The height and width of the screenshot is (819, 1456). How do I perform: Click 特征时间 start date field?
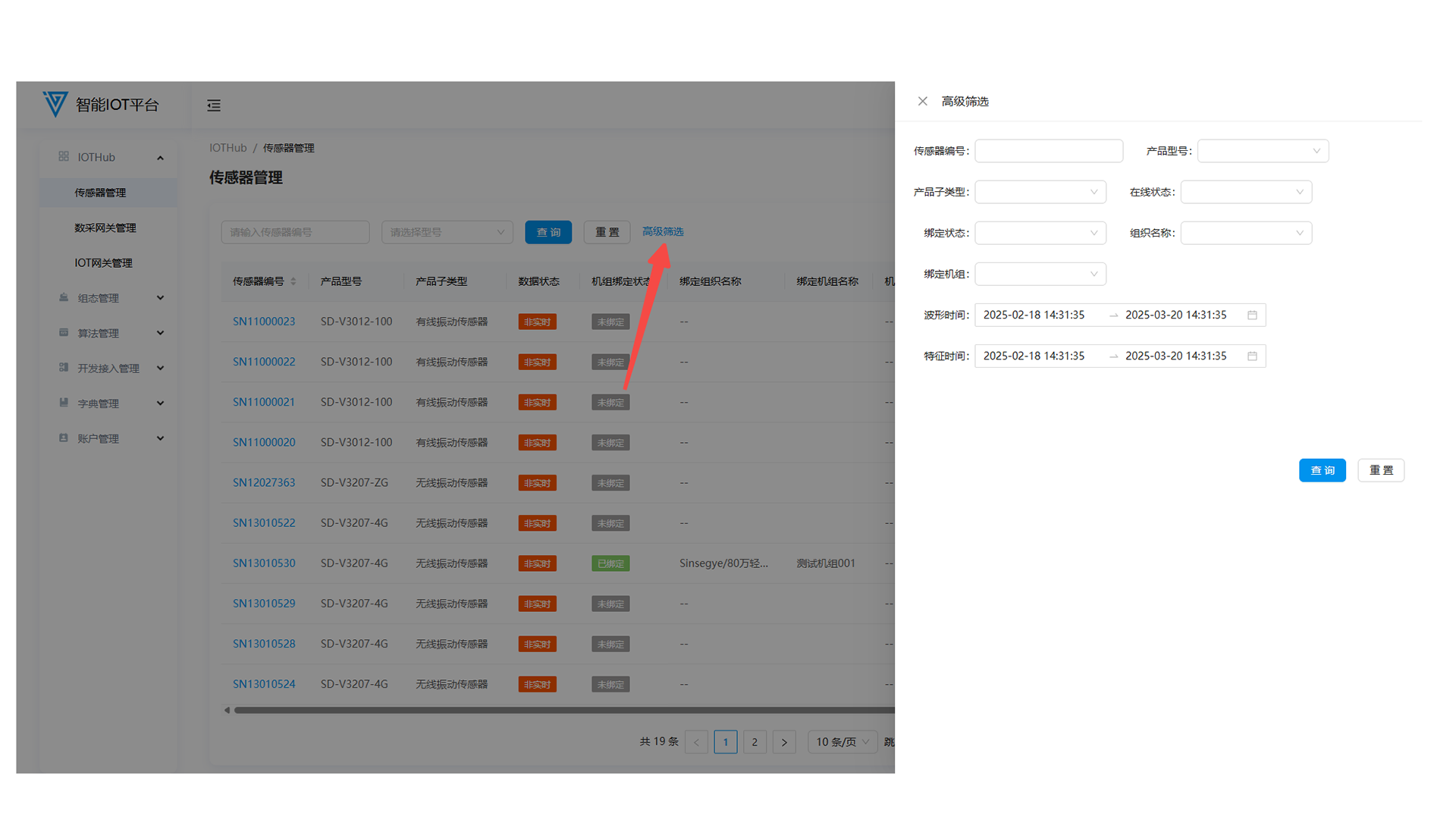pos(1034,356)
